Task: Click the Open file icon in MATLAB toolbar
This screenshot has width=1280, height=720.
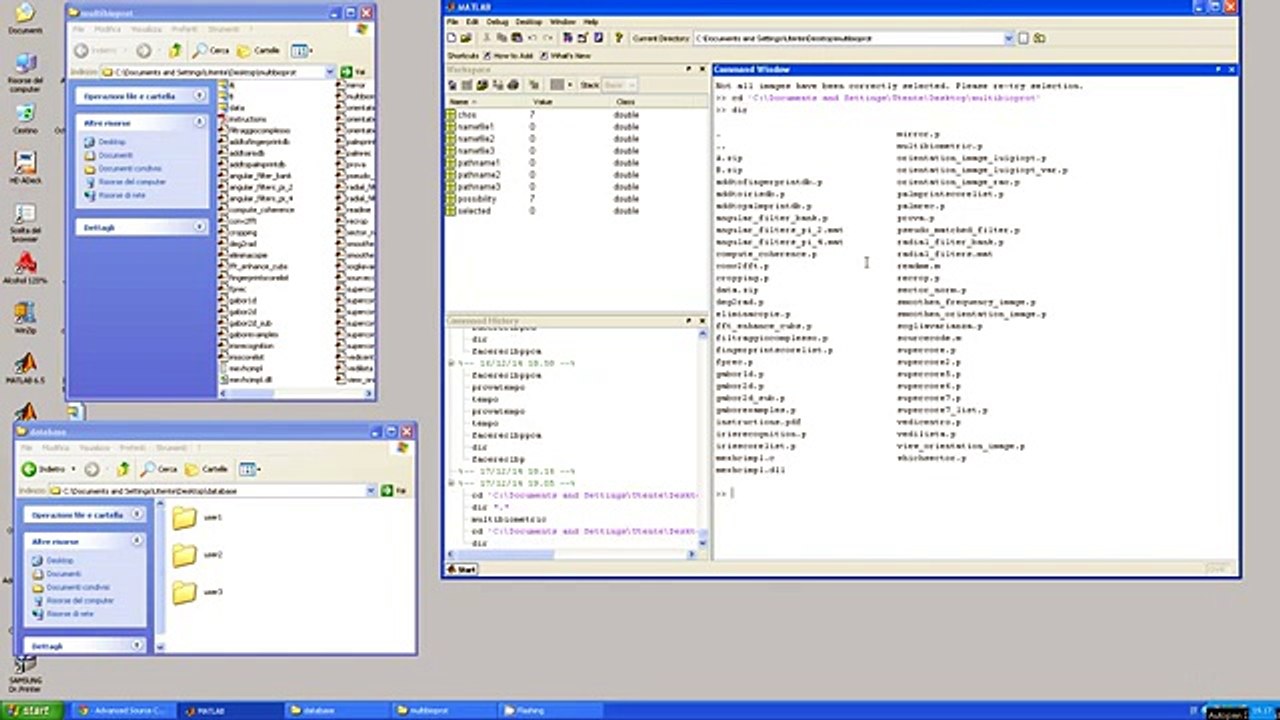Action: [x=466, y=38]
